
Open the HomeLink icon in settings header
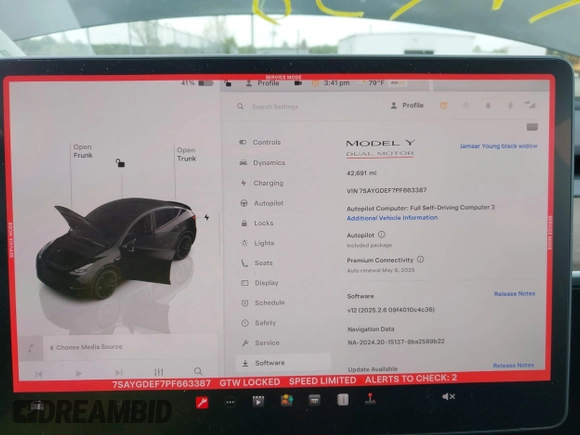(x=466, y=106)
